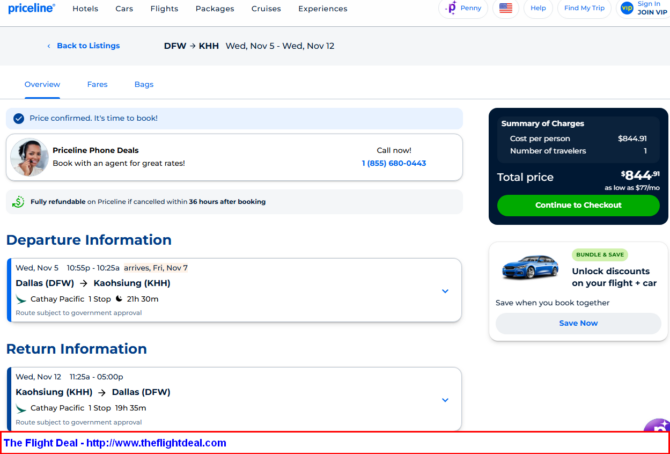Click the Departure Information heading
Viewport: 670px width, 454px height.
tap(89, 240)
